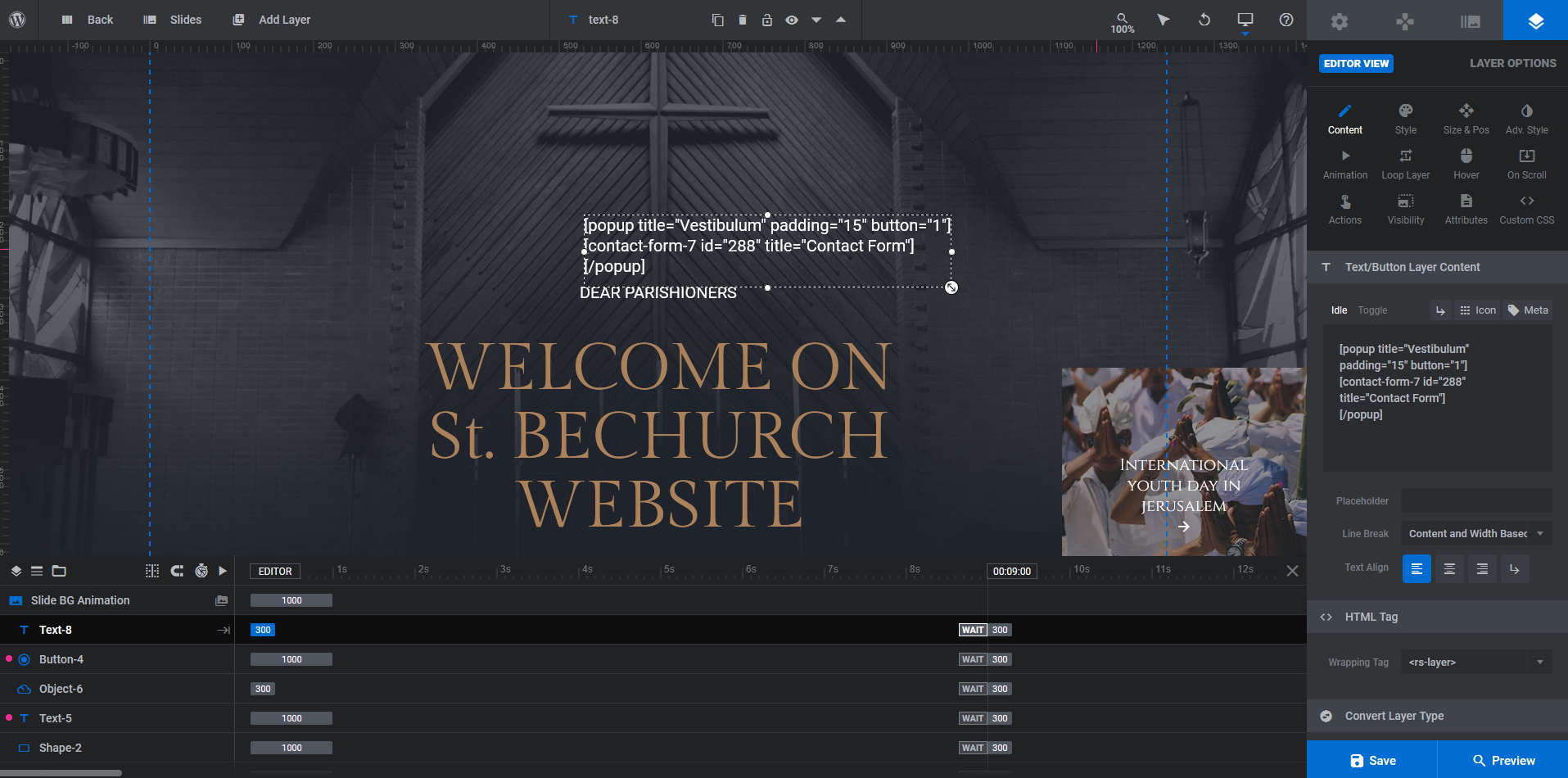The width and height of the screenshot is (1568, 778).
Task: Click the timeline layers stack icon
Action: [16, 571]
